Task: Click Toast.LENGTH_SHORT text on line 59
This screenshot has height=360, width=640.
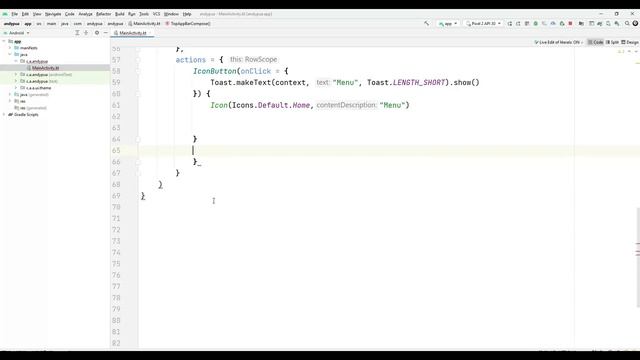Action: coord(406,82)
